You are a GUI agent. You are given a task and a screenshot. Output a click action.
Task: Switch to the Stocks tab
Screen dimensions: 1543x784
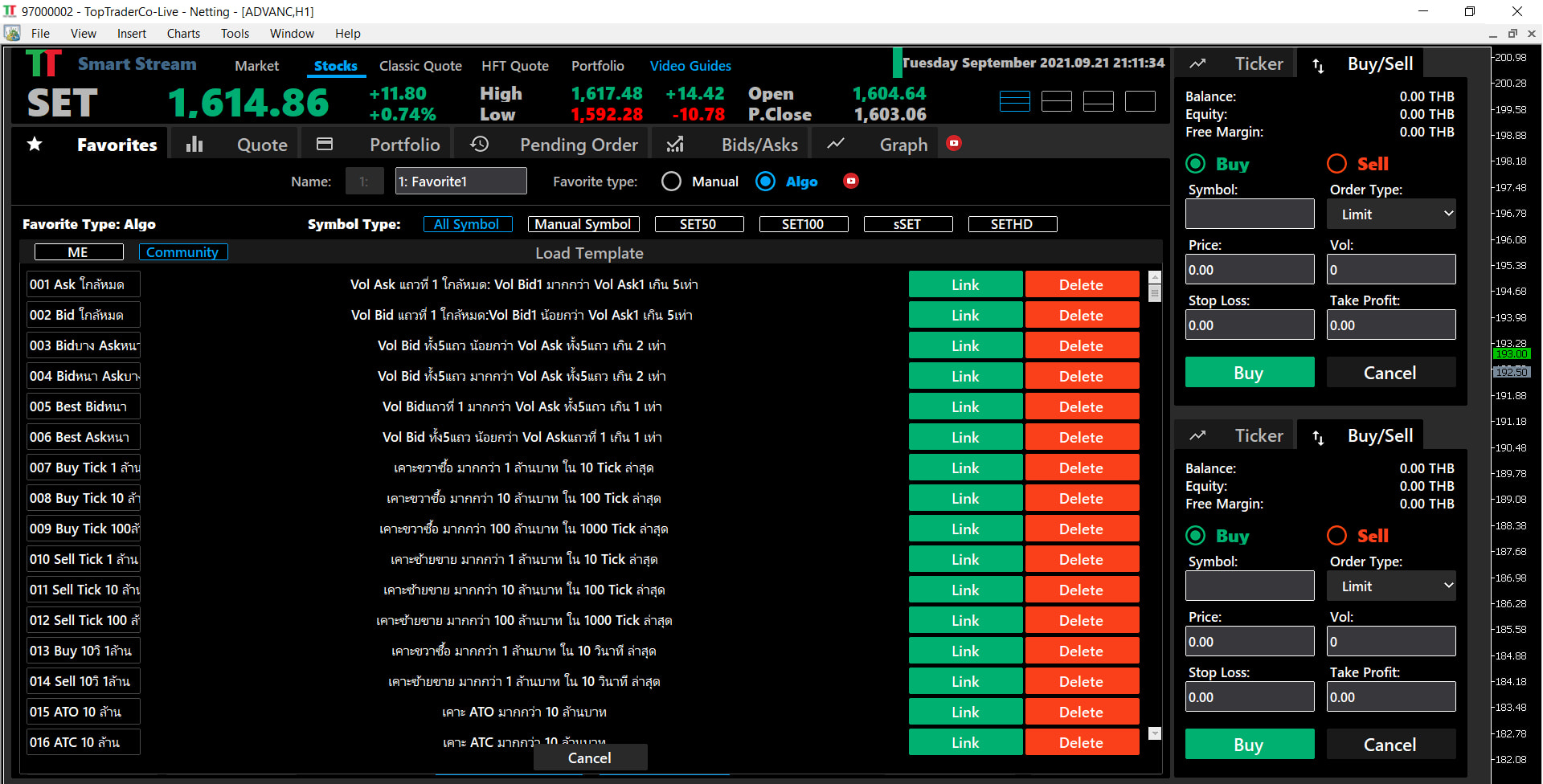[x=336, y=66]
